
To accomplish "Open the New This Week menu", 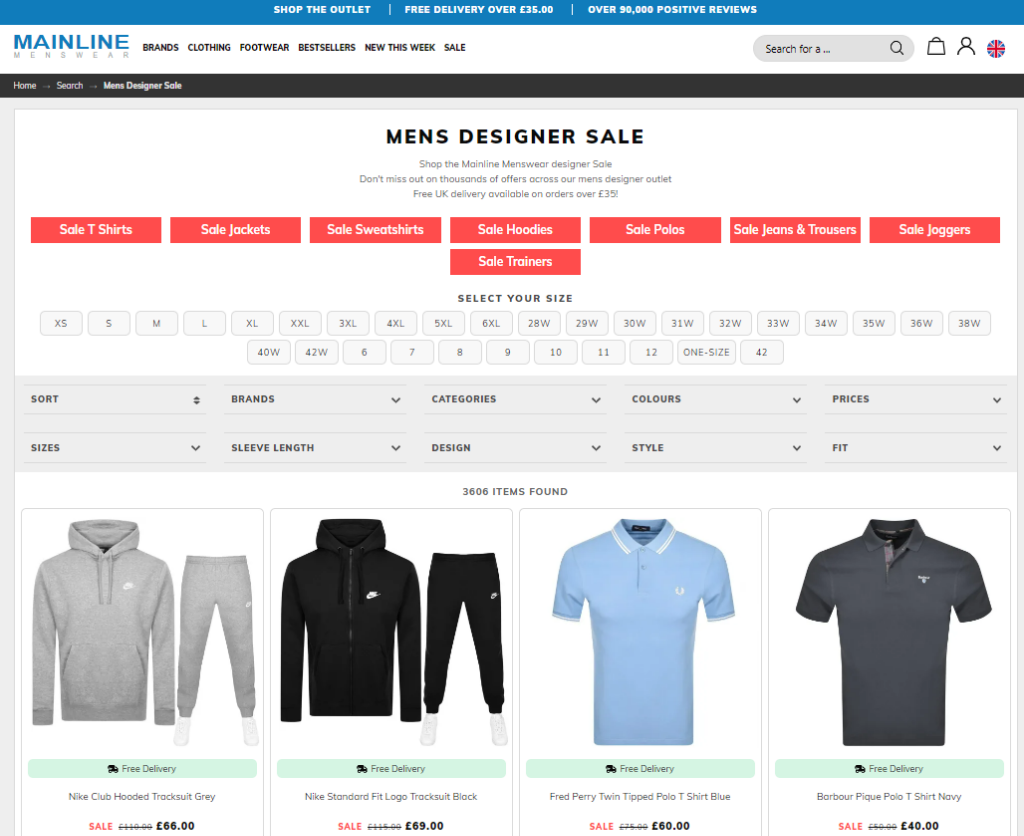I will coord(399,48).
